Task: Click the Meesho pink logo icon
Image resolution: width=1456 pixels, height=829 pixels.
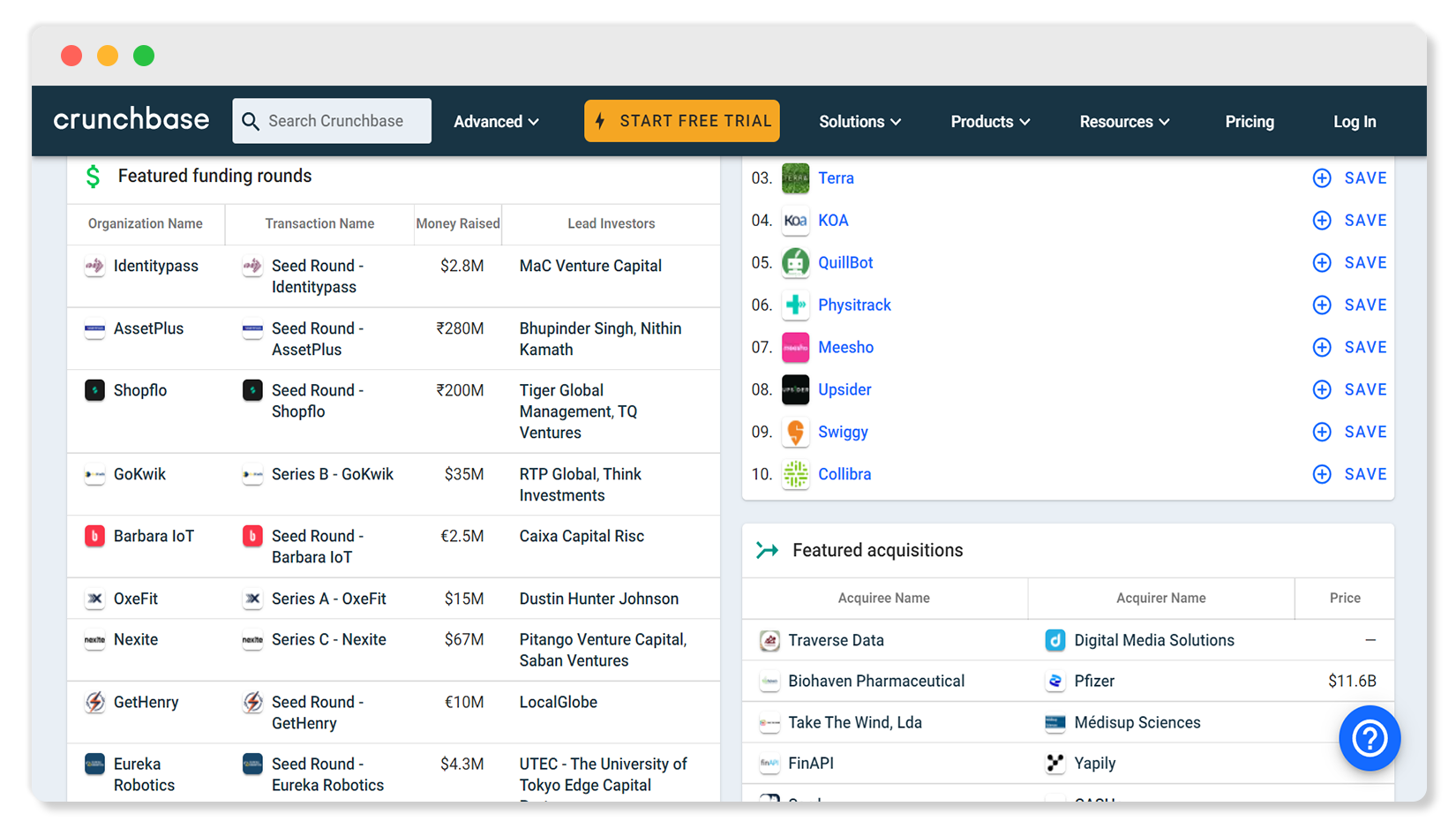Action: pos(795,348)
